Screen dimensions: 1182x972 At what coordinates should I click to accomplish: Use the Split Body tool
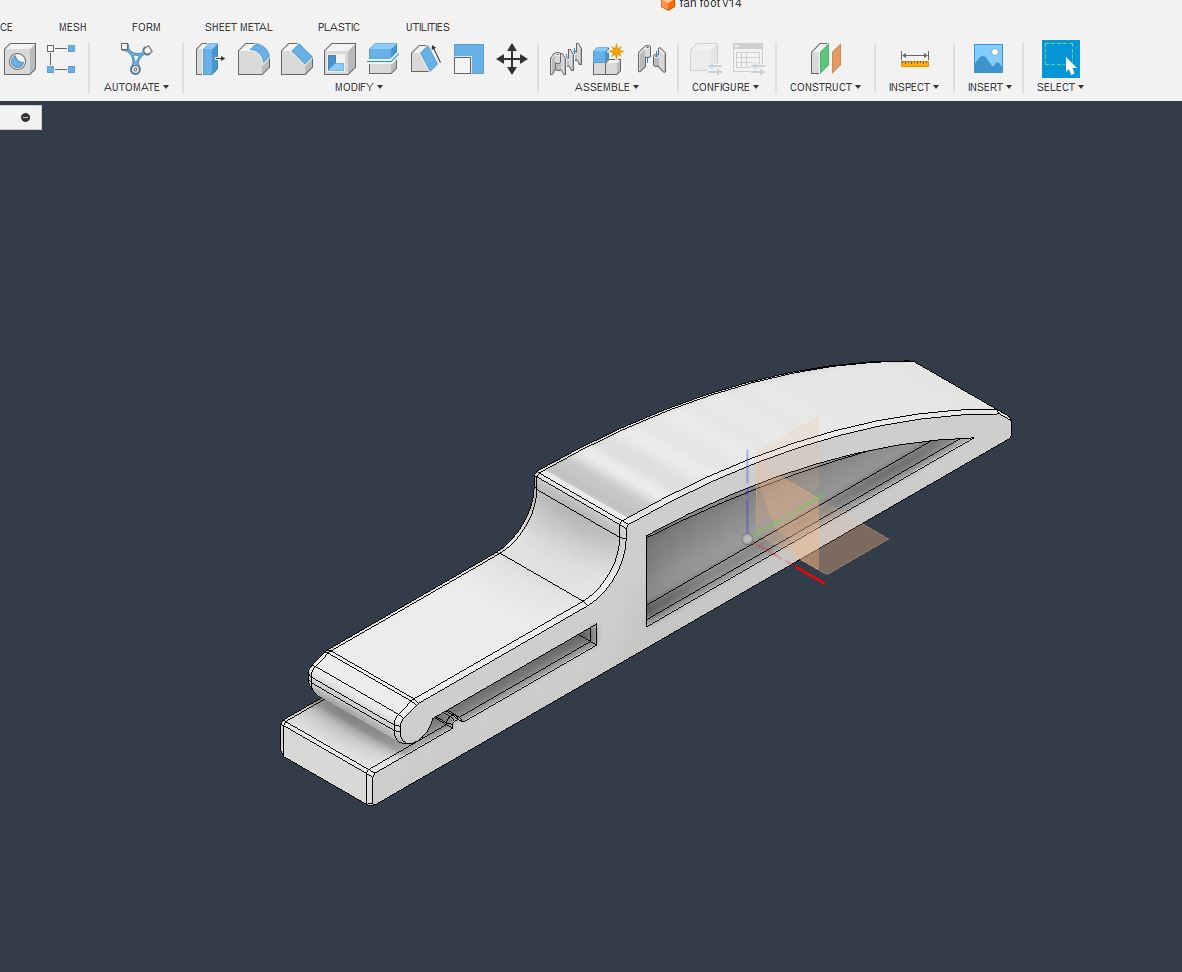point(425,59)
